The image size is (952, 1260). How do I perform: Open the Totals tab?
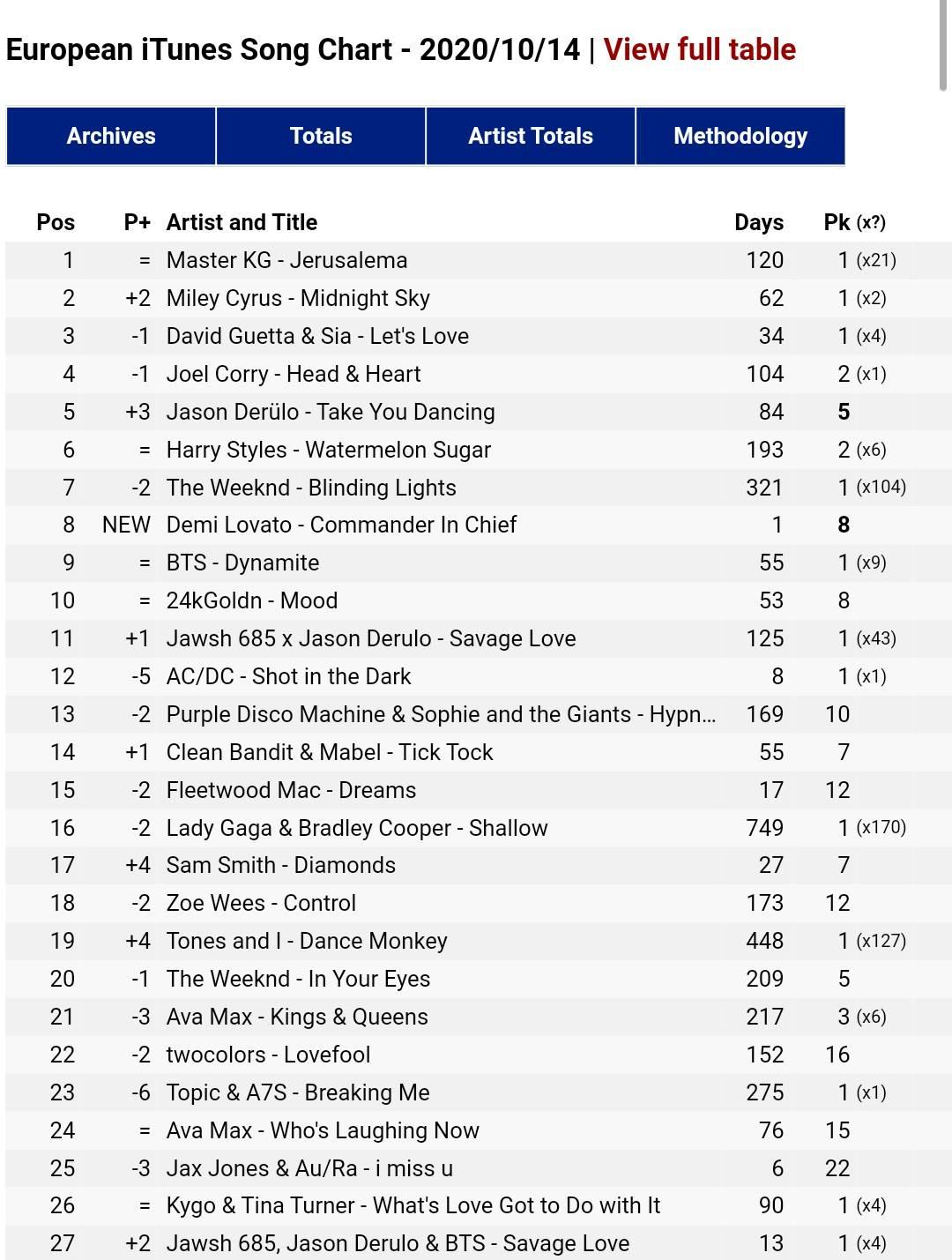pos(321,136)
